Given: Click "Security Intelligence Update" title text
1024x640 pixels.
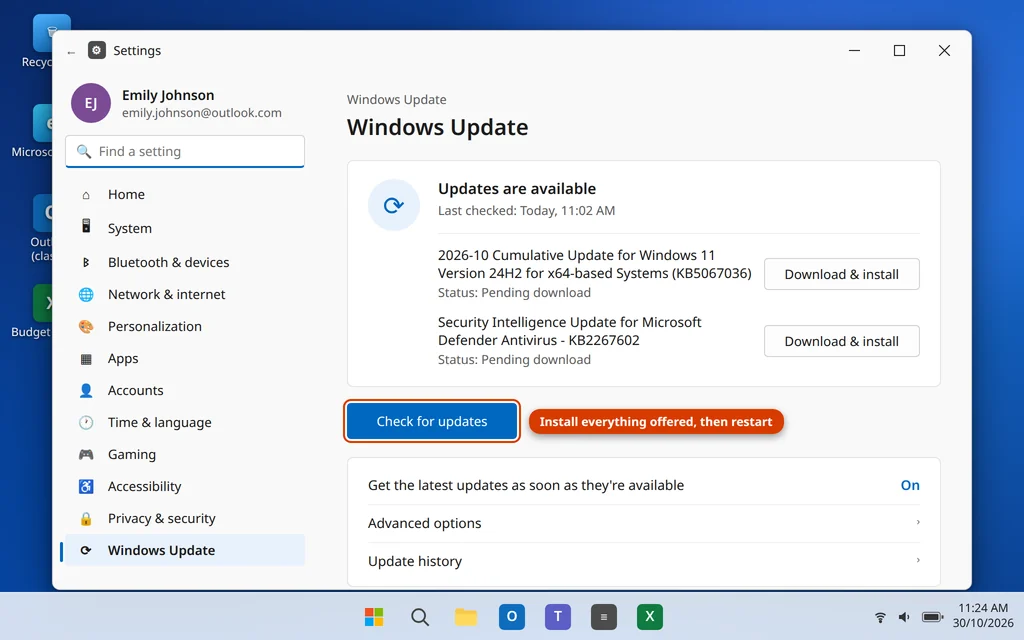Looking at the screenshot, I should [x=569, y=331].
